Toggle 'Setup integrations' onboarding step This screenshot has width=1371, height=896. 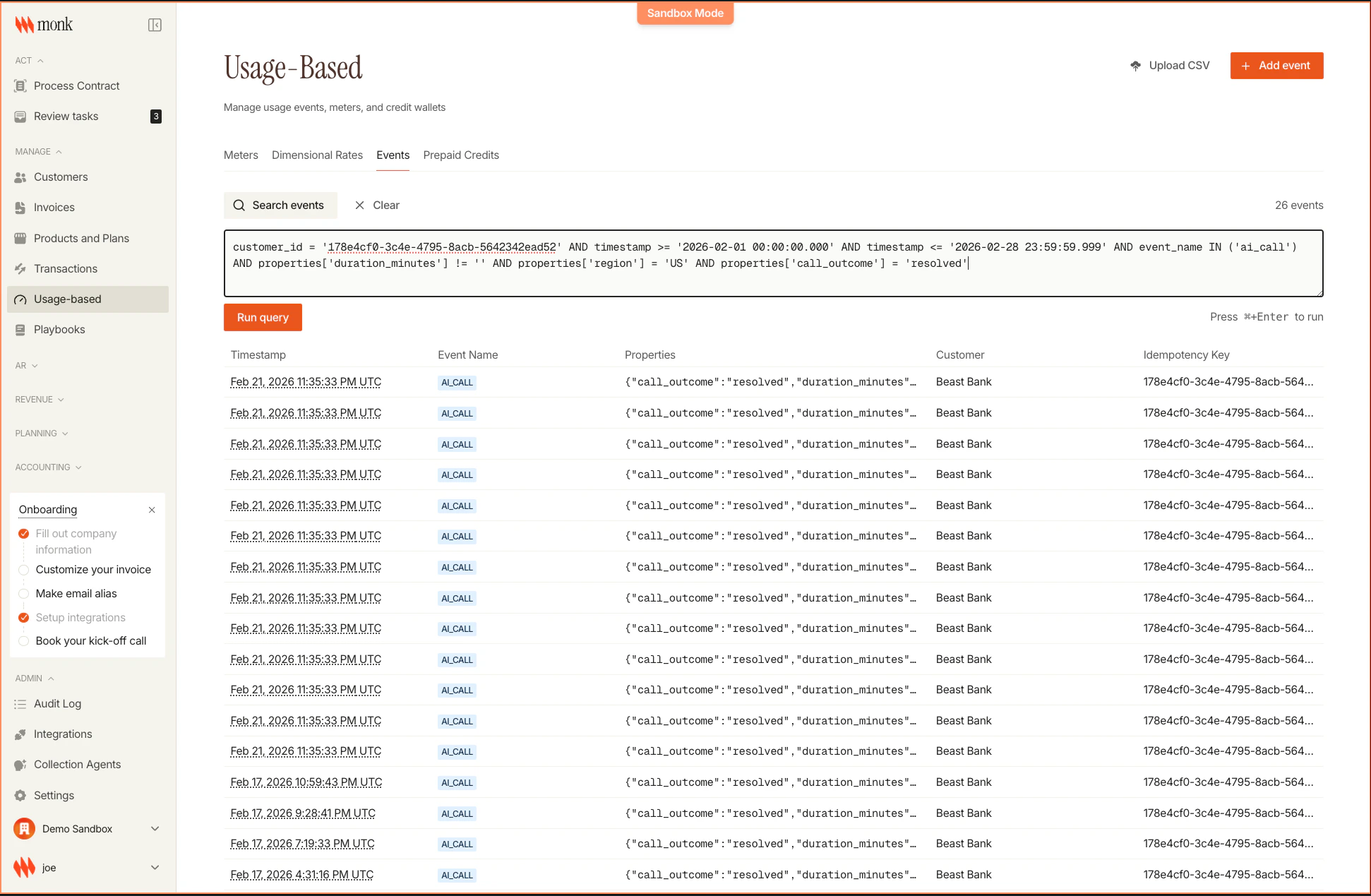pos(24,618)
